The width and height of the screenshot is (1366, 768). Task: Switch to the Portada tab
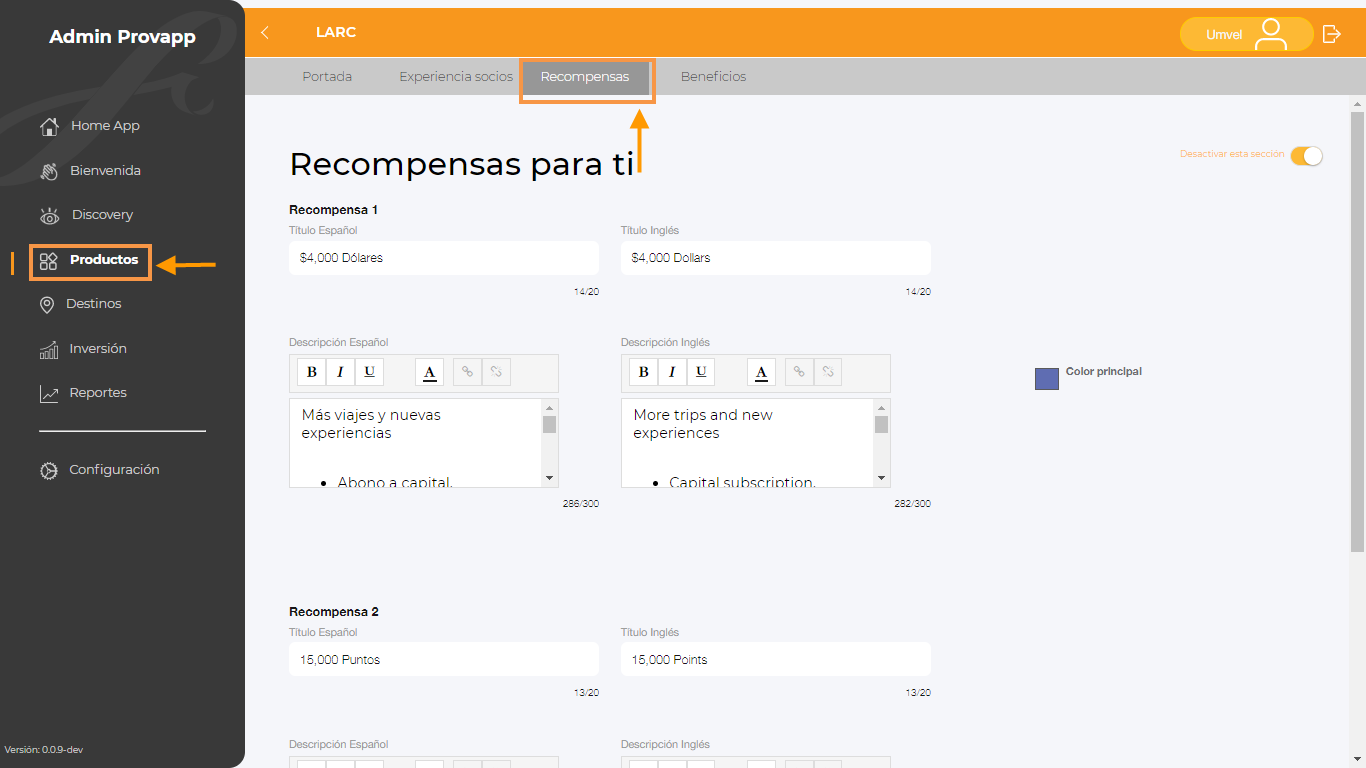pos(327,77)
